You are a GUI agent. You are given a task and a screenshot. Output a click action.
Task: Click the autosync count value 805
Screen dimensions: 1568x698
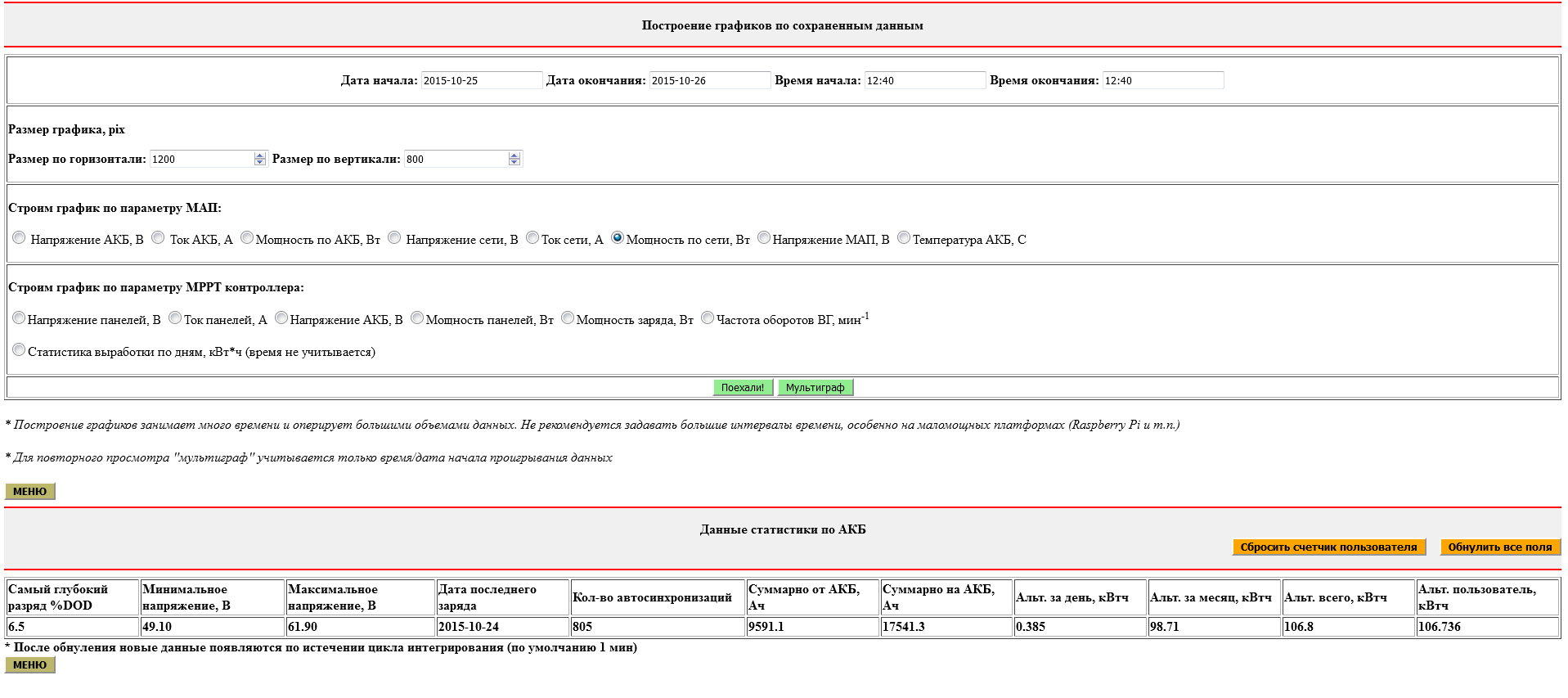click(x=582, y=627)
